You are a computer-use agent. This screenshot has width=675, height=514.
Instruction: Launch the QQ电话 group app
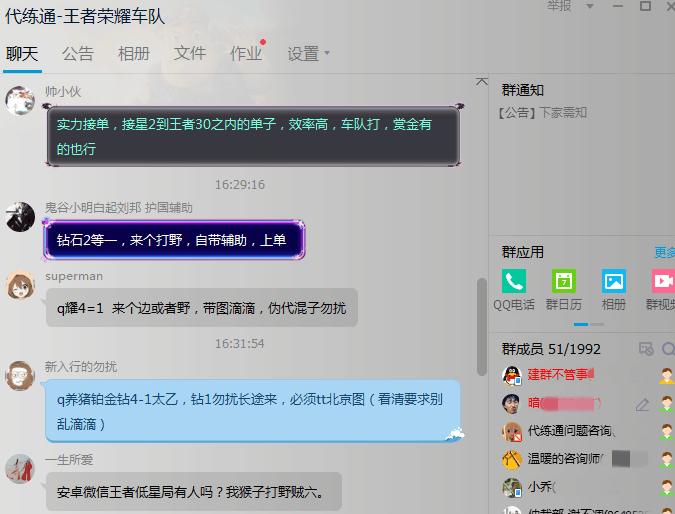[514, 289]
